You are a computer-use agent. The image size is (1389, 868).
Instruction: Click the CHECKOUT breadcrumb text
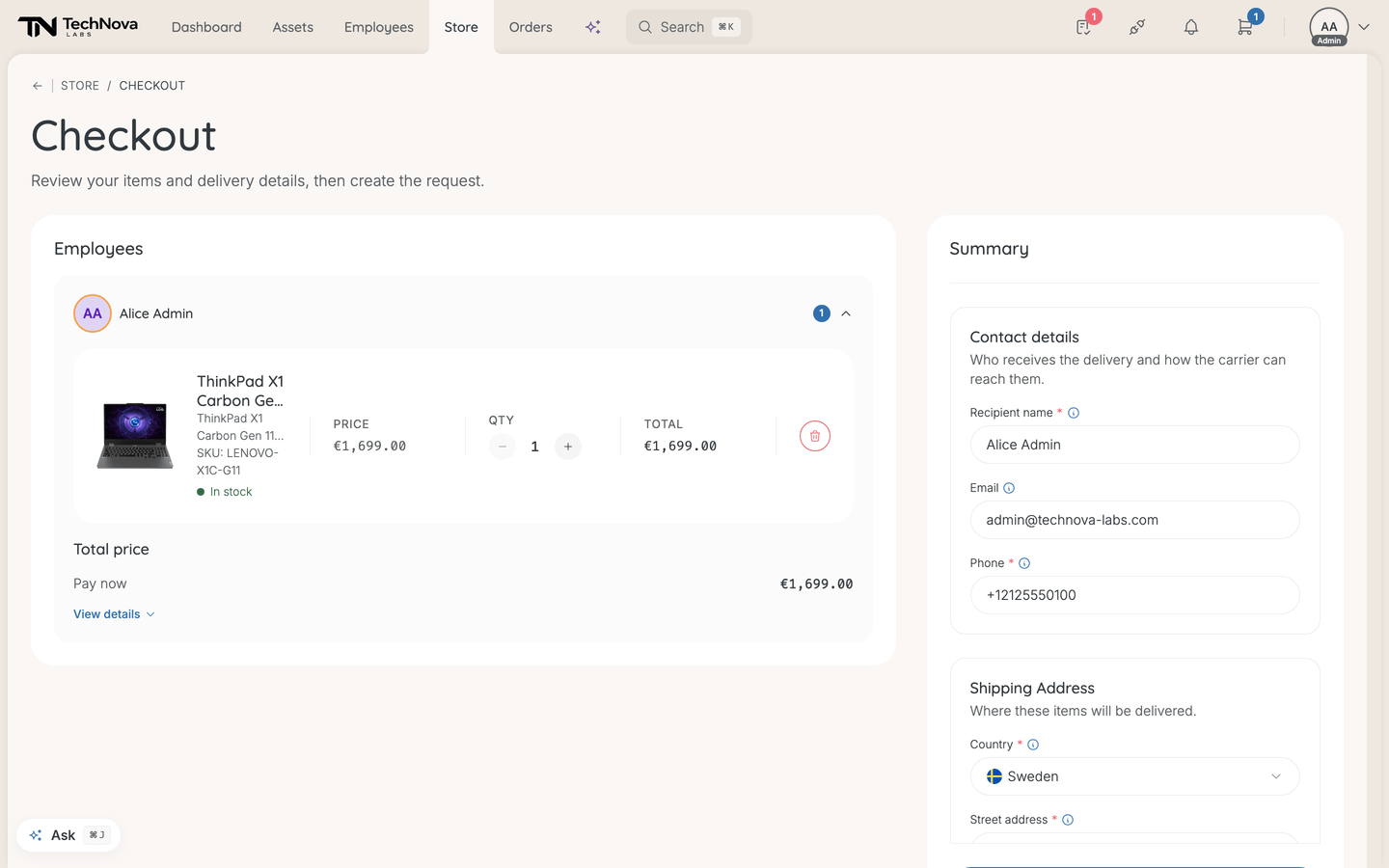(x=152, y=86)
